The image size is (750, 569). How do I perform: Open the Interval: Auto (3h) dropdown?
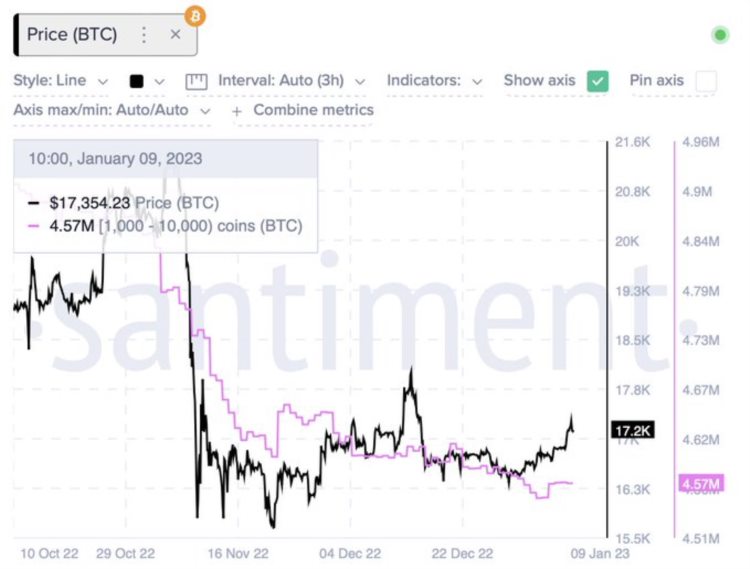(x=292, y=81)
